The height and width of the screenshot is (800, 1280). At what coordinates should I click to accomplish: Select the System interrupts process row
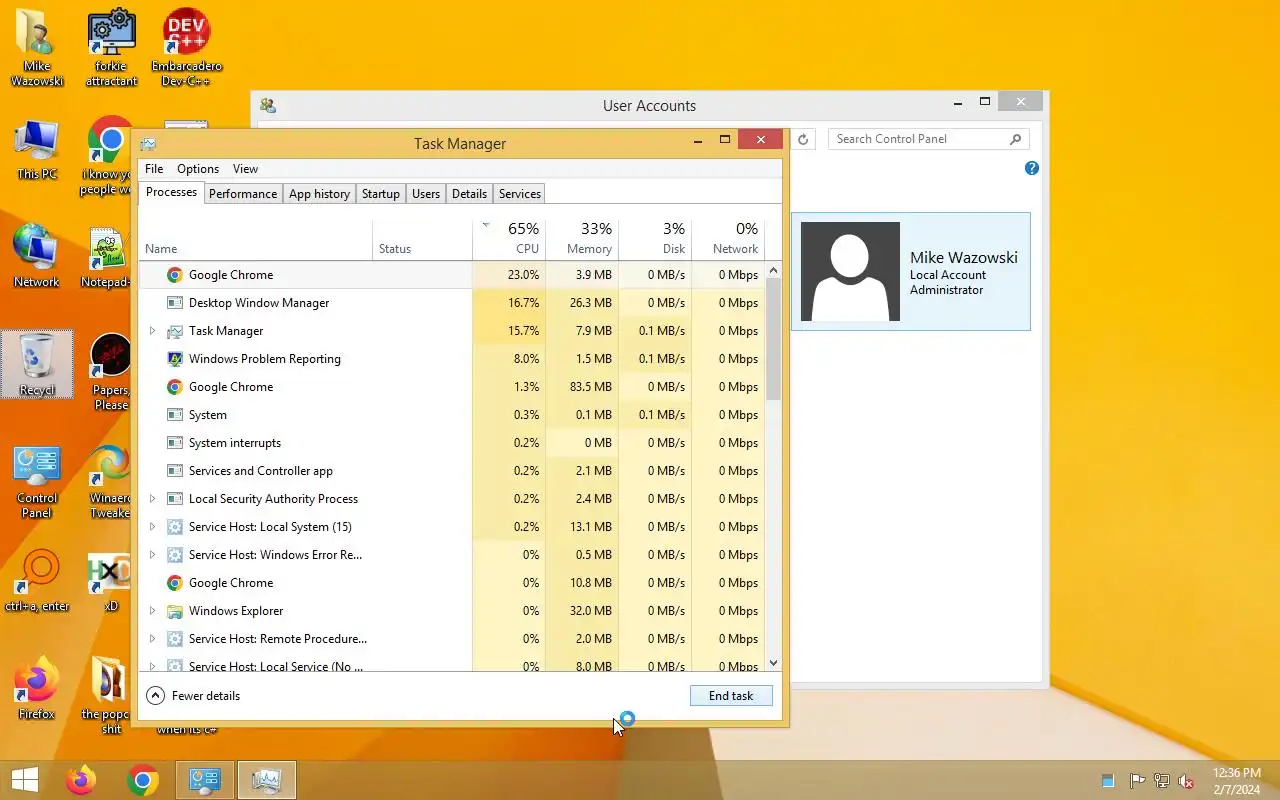pyautogui.click(x=452, y=443)
